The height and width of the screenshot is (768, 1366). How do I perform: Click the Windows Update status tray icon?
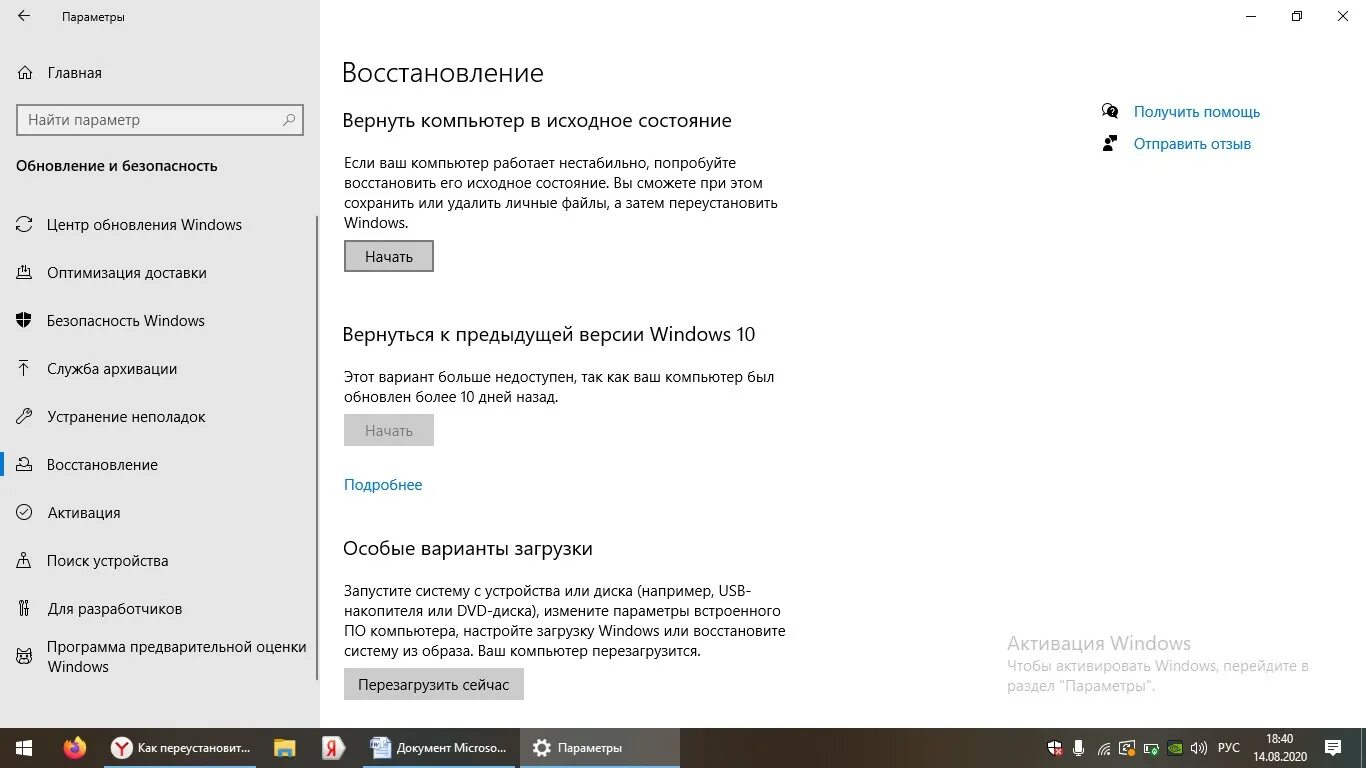click(x=1127, y=748)
